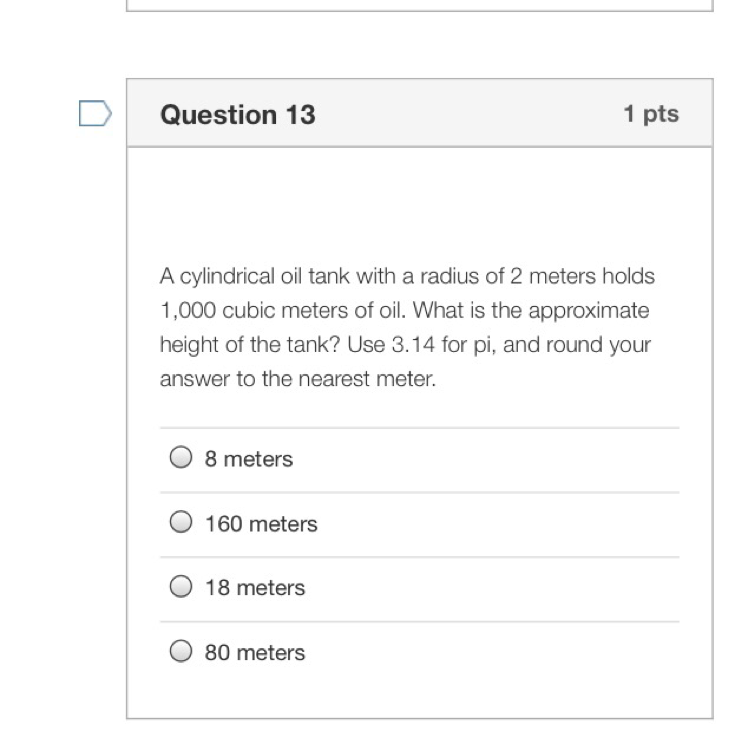Click empty space right of 80 meters
Viewport: 748px width, 750px height.
(500, 653)
